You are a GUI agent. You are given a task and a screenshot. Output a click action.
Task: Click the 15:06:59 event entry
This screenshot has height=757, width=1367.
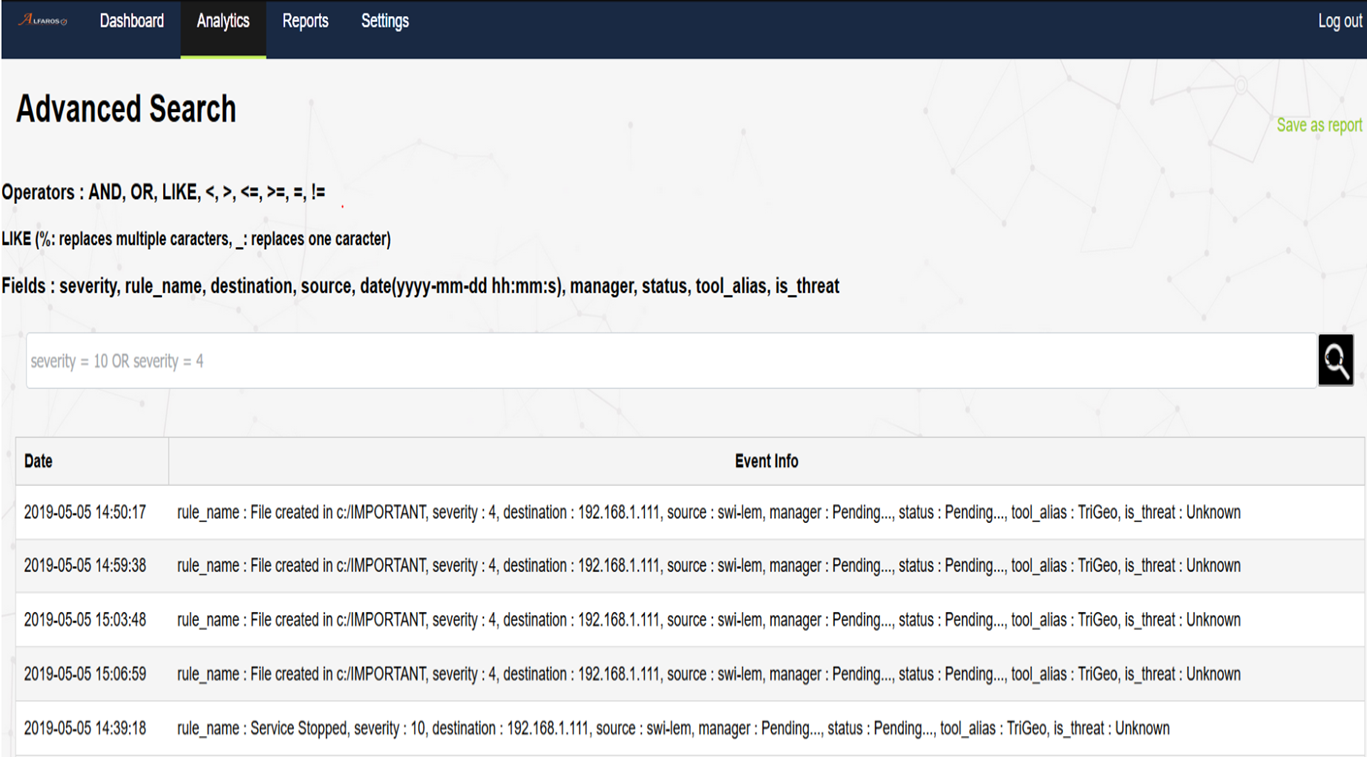pos(683,674)
